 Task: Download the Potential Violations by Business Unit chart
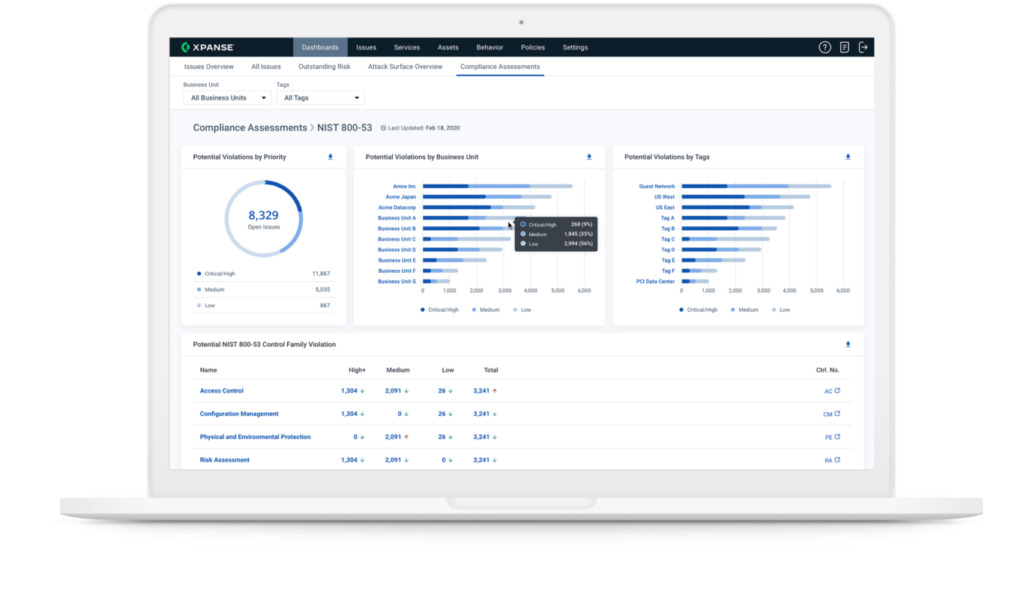[587, 157]
